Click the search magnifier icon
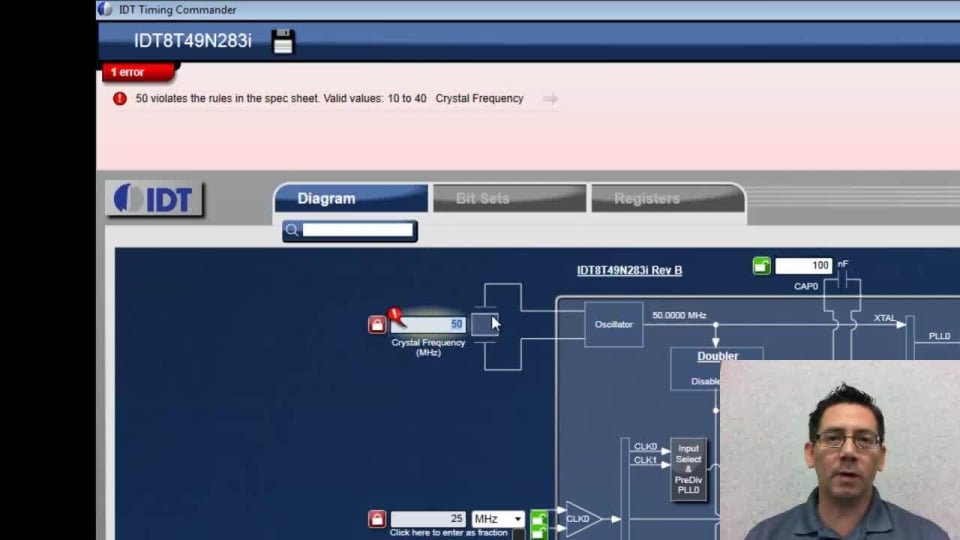Image resolution: width=960 pixels, height=540 pixels. click(291, 230)
